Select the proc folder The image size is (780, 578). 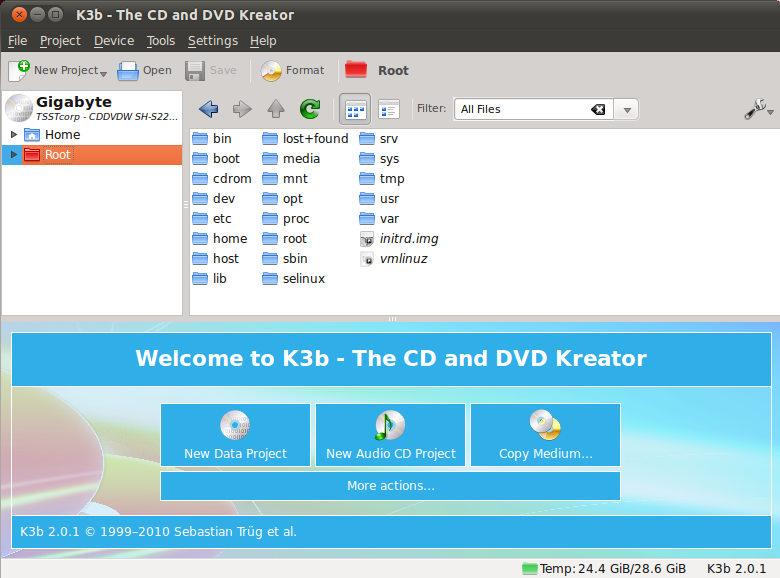click(286, 218)
